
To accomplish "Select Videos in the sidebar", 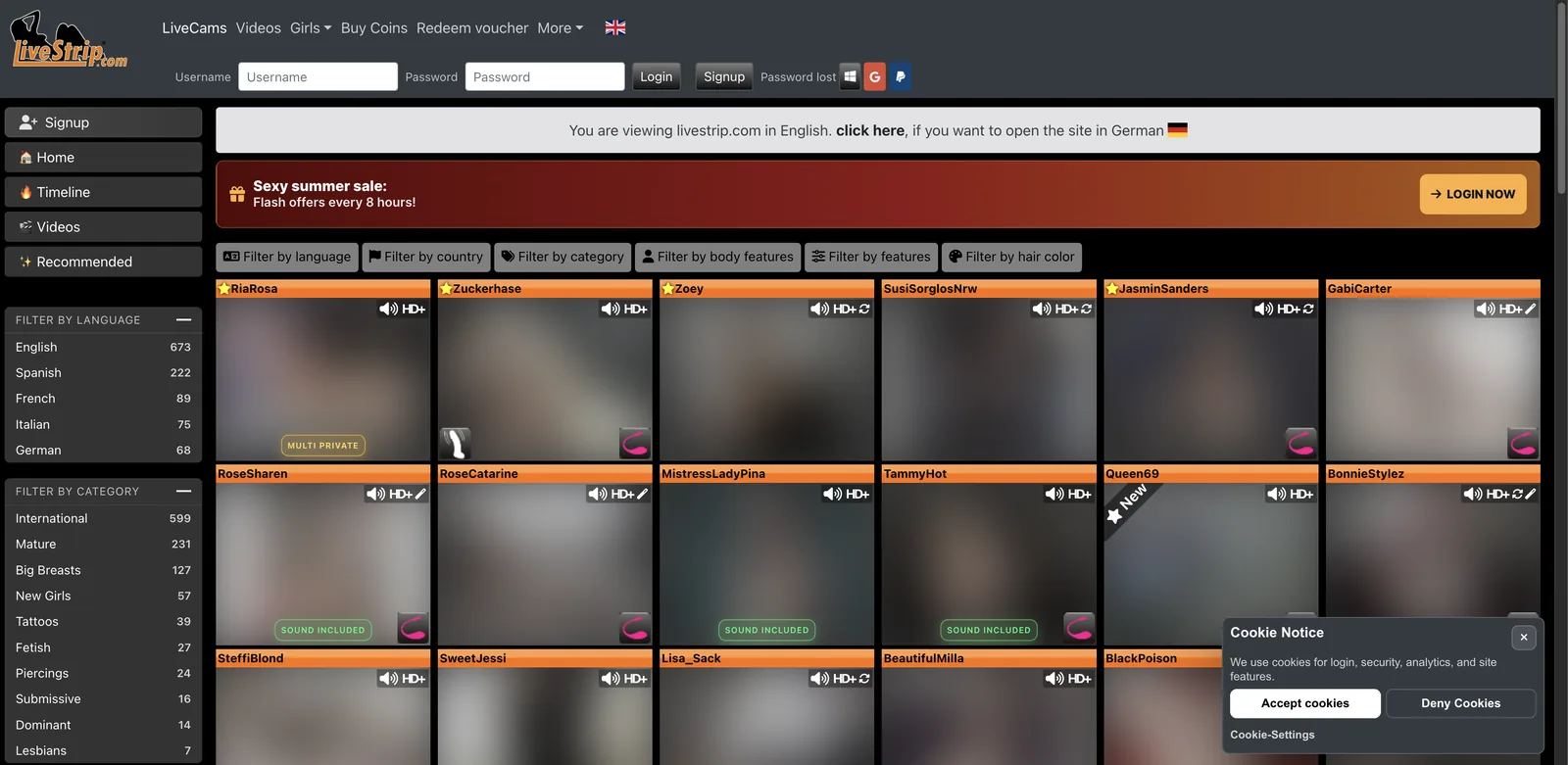I will 103,226.
